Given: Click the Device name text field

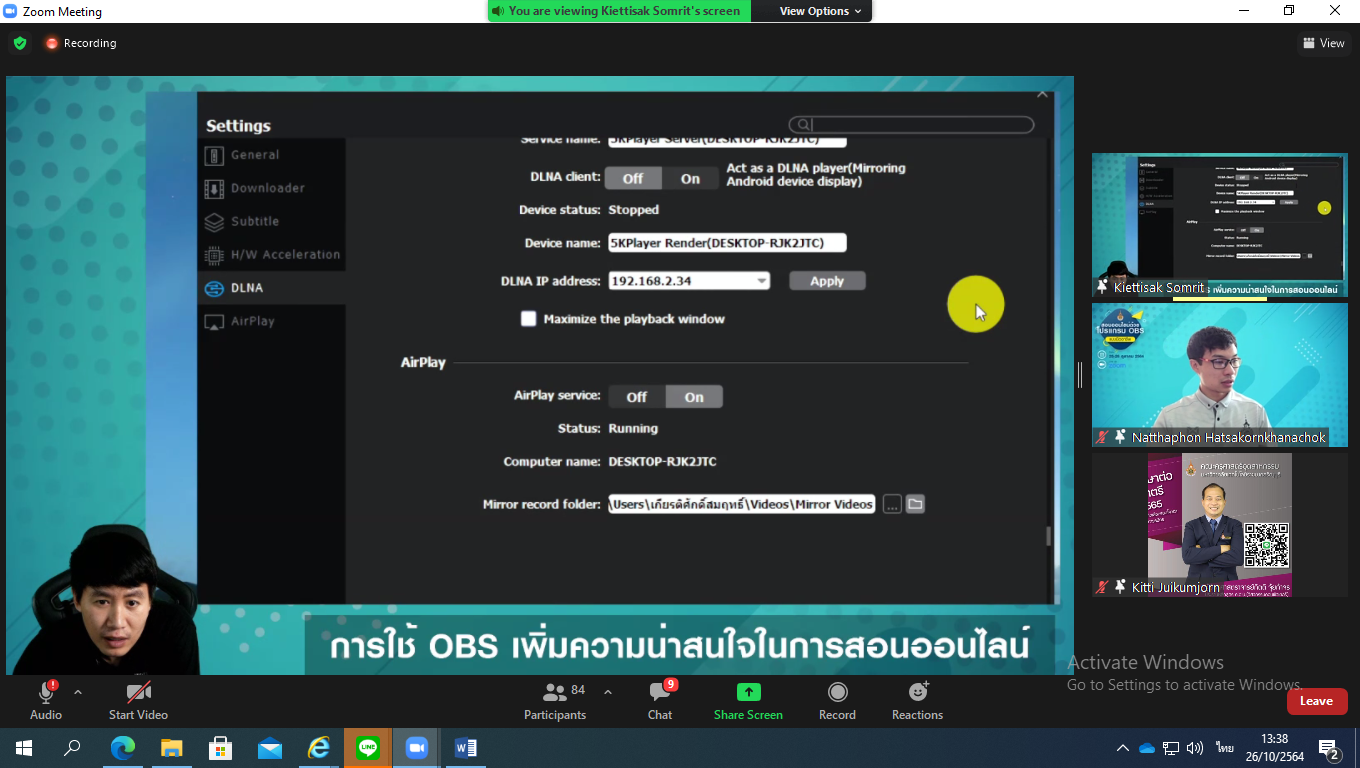Looking at the screenshot, I should click(x=727, y=243).
